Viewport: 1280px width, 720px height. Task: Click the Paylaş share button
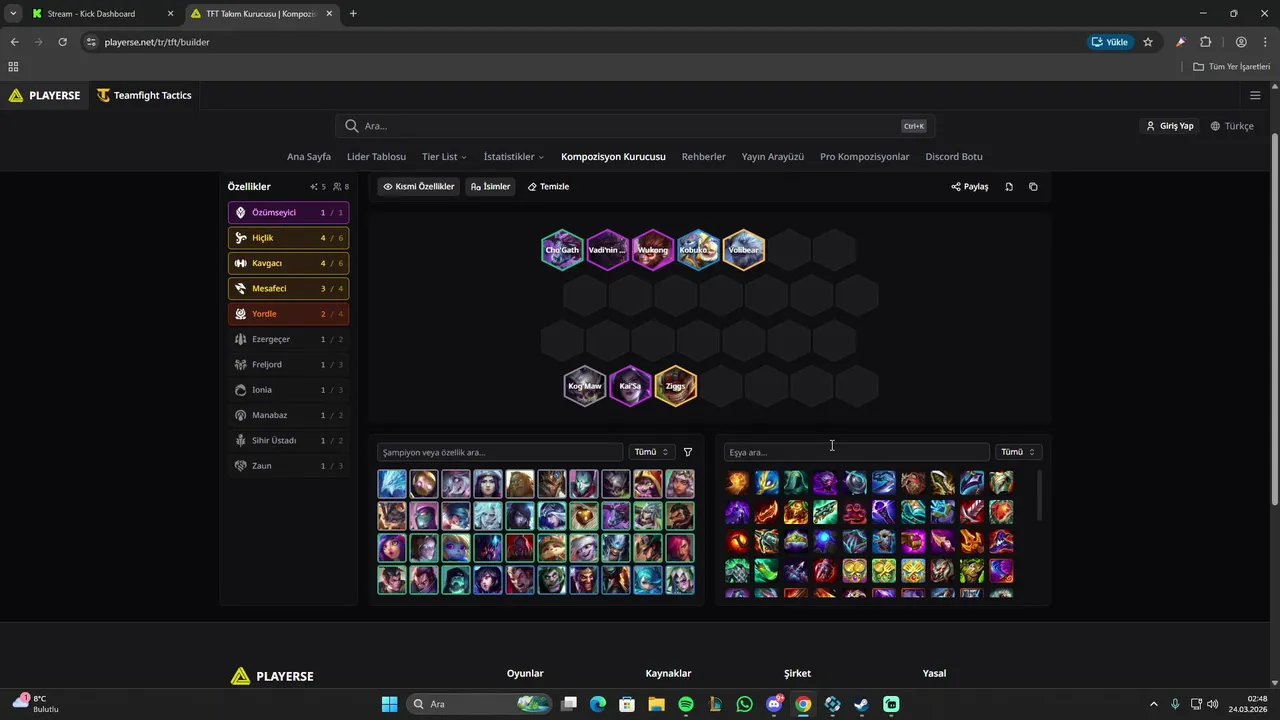point(970,187)
